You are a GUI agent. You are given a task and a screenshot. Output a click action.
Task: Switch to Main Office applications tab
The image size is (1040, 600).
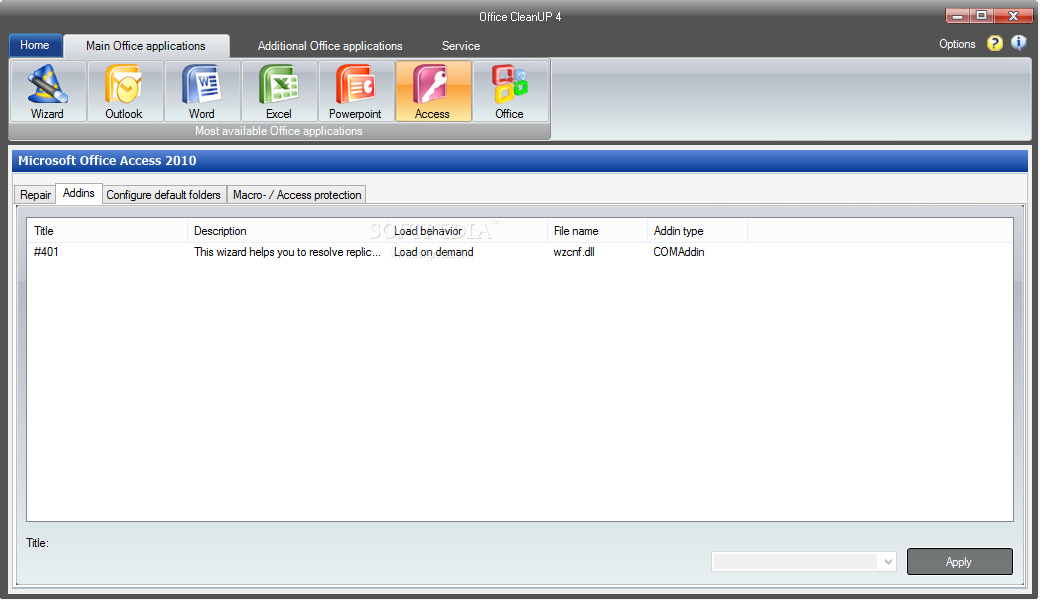click(x=146, y=46)
